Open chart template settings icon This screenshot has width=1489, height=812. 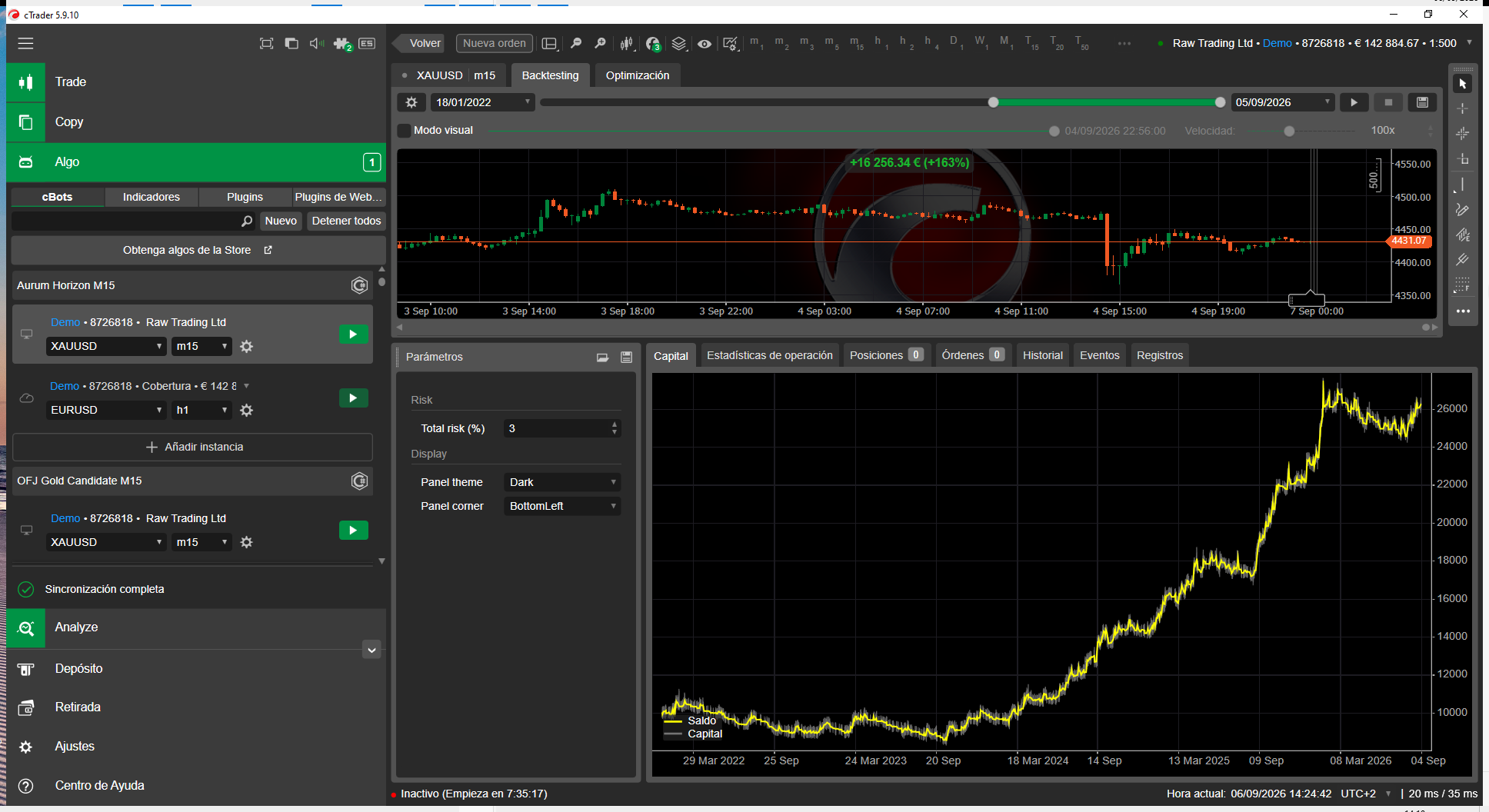click(x=731, y=44)
